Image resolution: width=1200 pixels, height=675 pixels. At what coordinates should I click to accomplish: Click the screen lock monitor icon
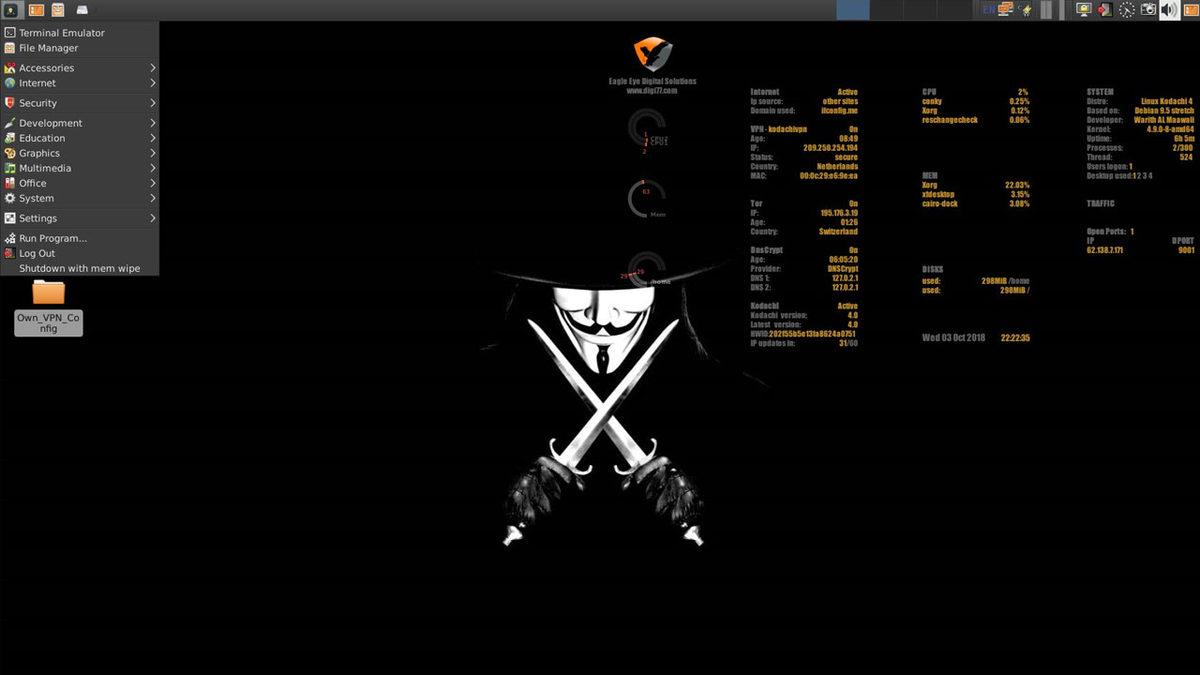click(x=1083, y=9)
